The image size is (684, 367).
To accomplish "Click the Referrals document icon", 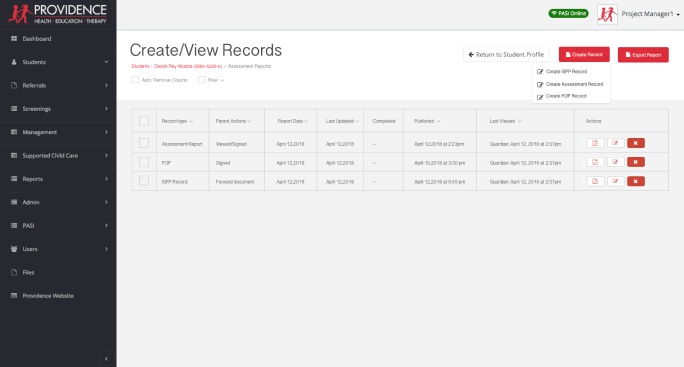I will (x=14, y=86).
